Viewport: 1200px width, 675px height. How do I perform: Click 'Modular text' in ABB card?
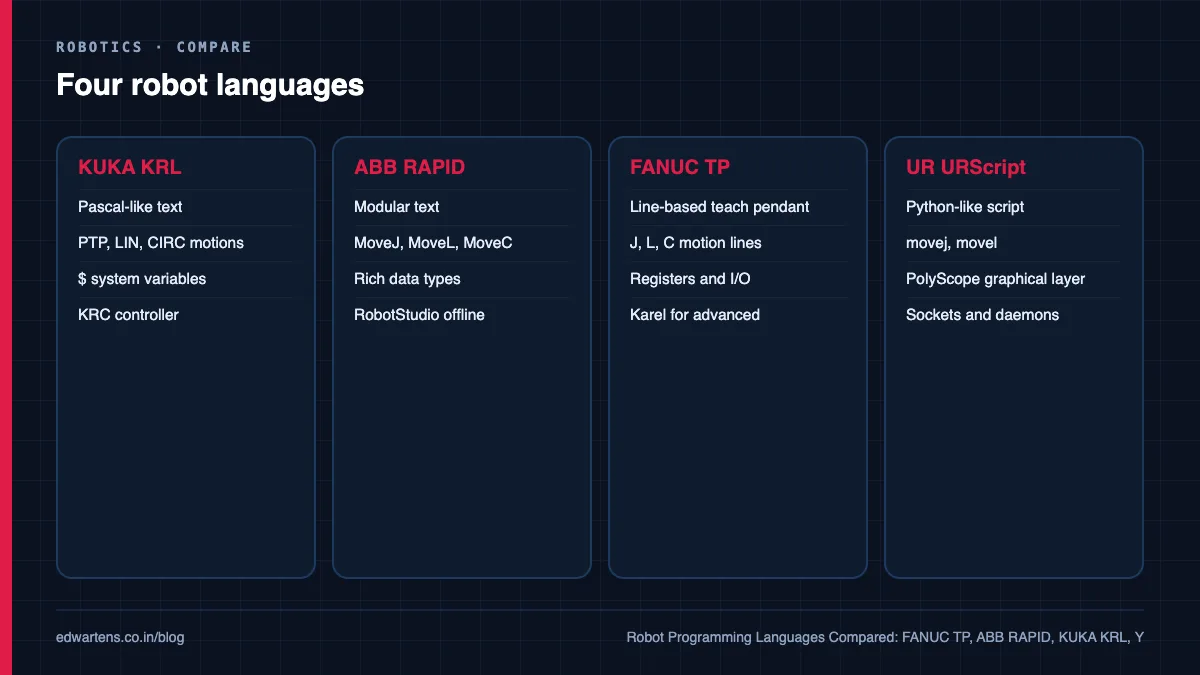pos(397,207)
